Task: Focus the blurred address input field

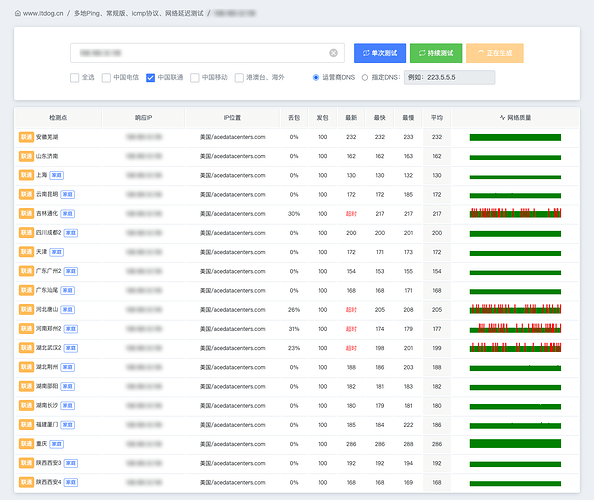Action: 207,53
